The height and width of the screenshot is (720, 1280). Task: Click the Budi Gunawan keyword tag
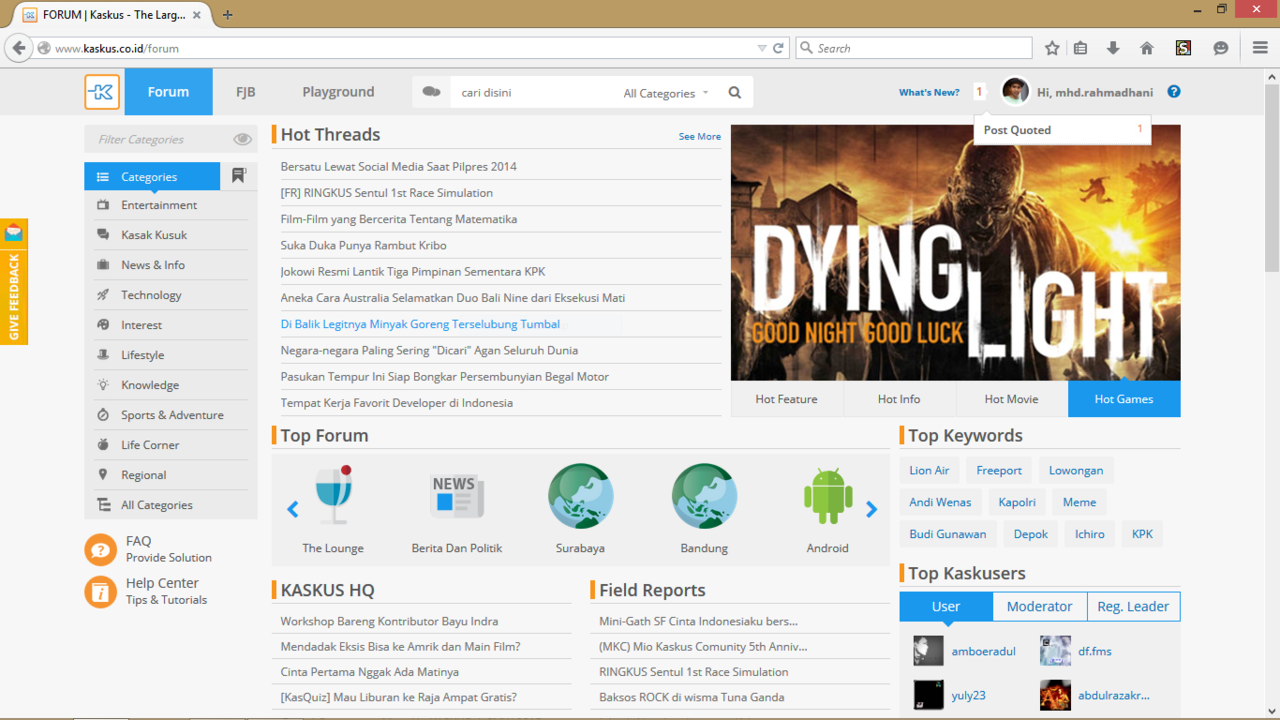(948, 534)
